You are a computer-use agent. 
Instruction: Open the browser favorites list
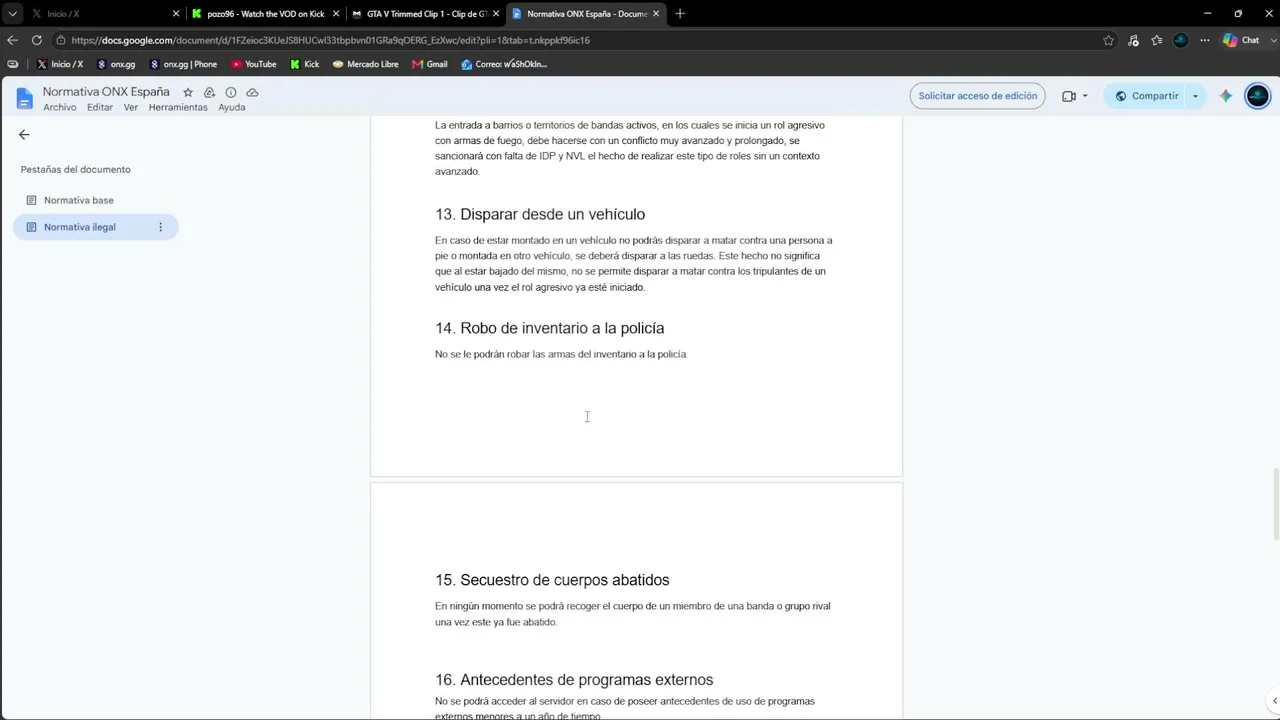[x=1157, y=40]
